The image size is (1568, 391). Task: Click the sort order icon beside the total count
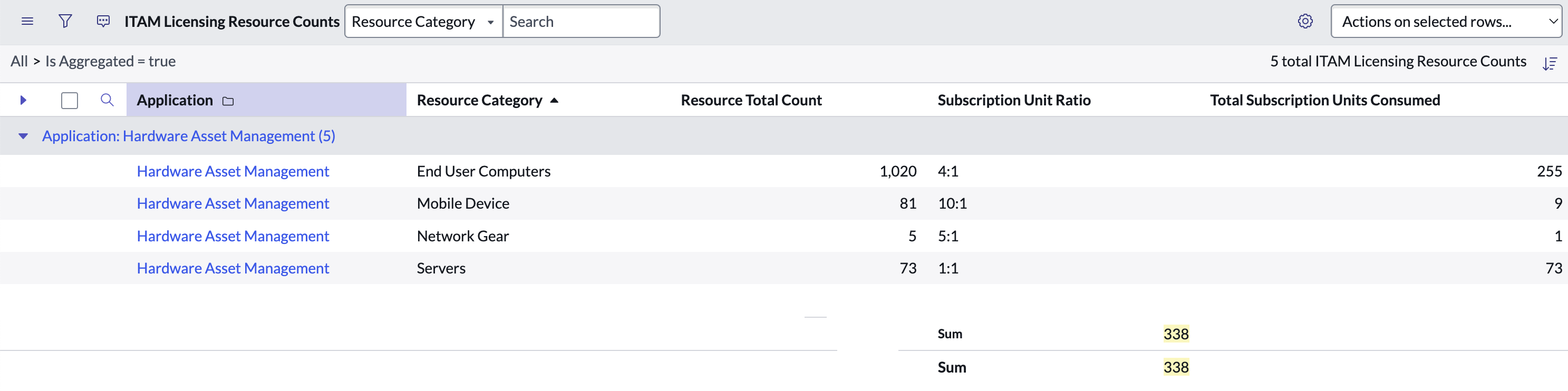tap(1550, 63)
